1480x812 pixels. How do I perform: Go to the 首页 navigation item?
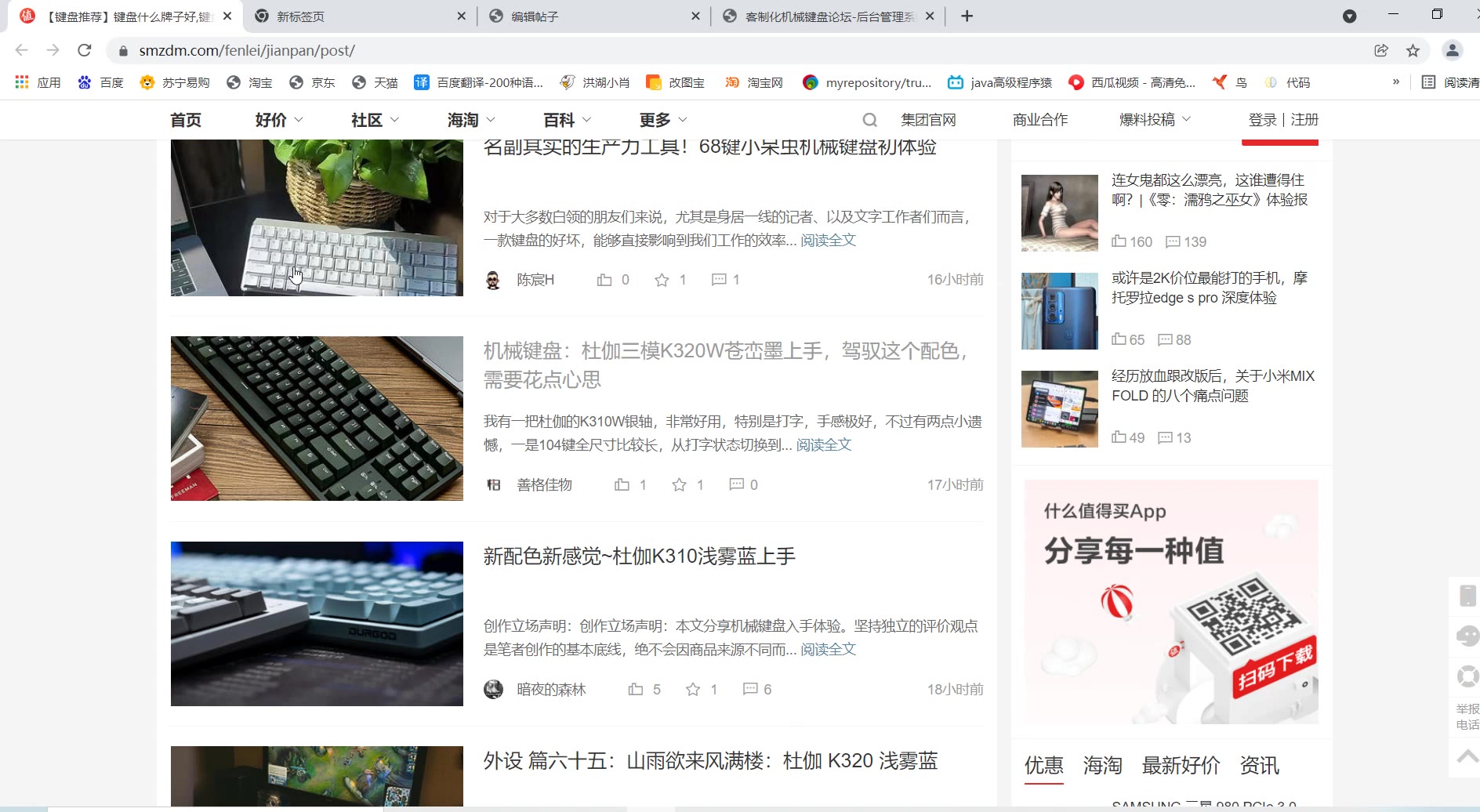[x=186, y=120]
